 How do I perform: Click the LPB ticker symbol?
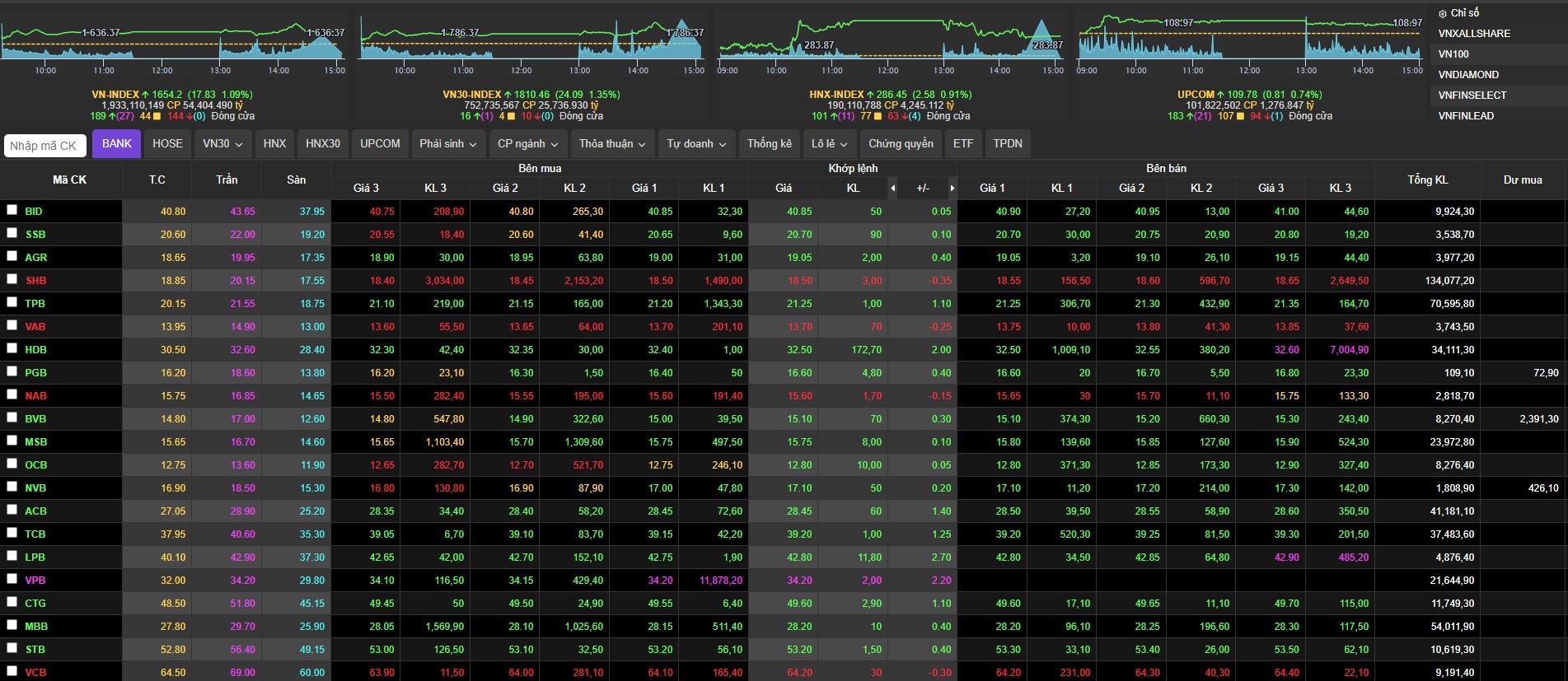coord(35,557)
